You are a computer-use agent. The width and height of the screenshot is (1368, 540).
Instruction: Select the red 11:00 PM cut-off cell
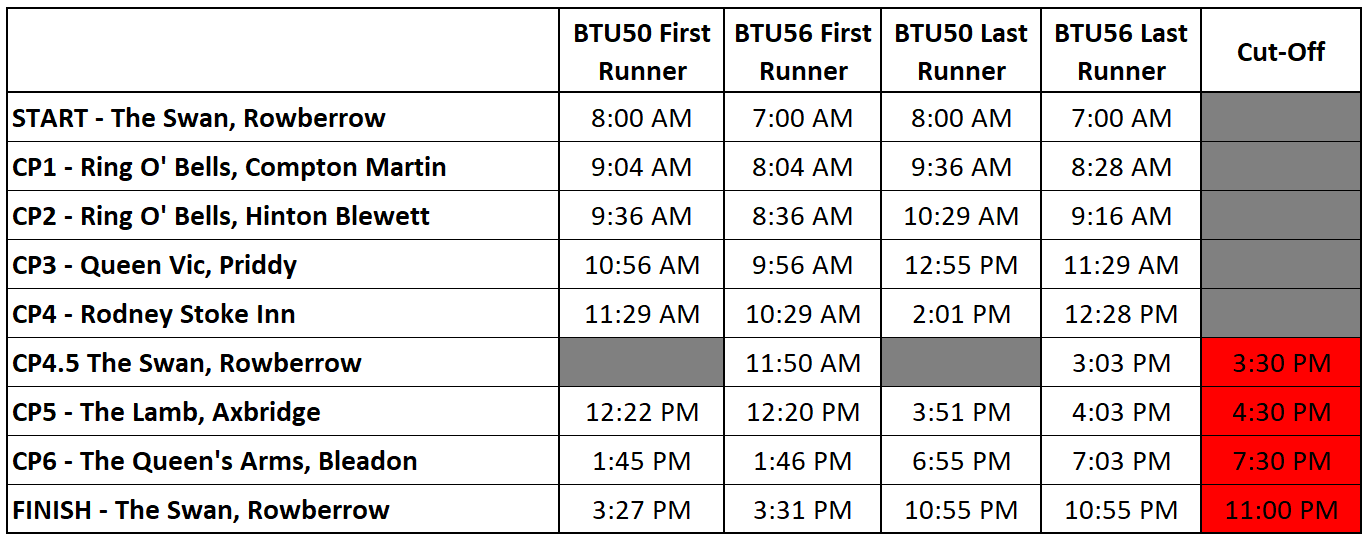tap(1281, 510)
